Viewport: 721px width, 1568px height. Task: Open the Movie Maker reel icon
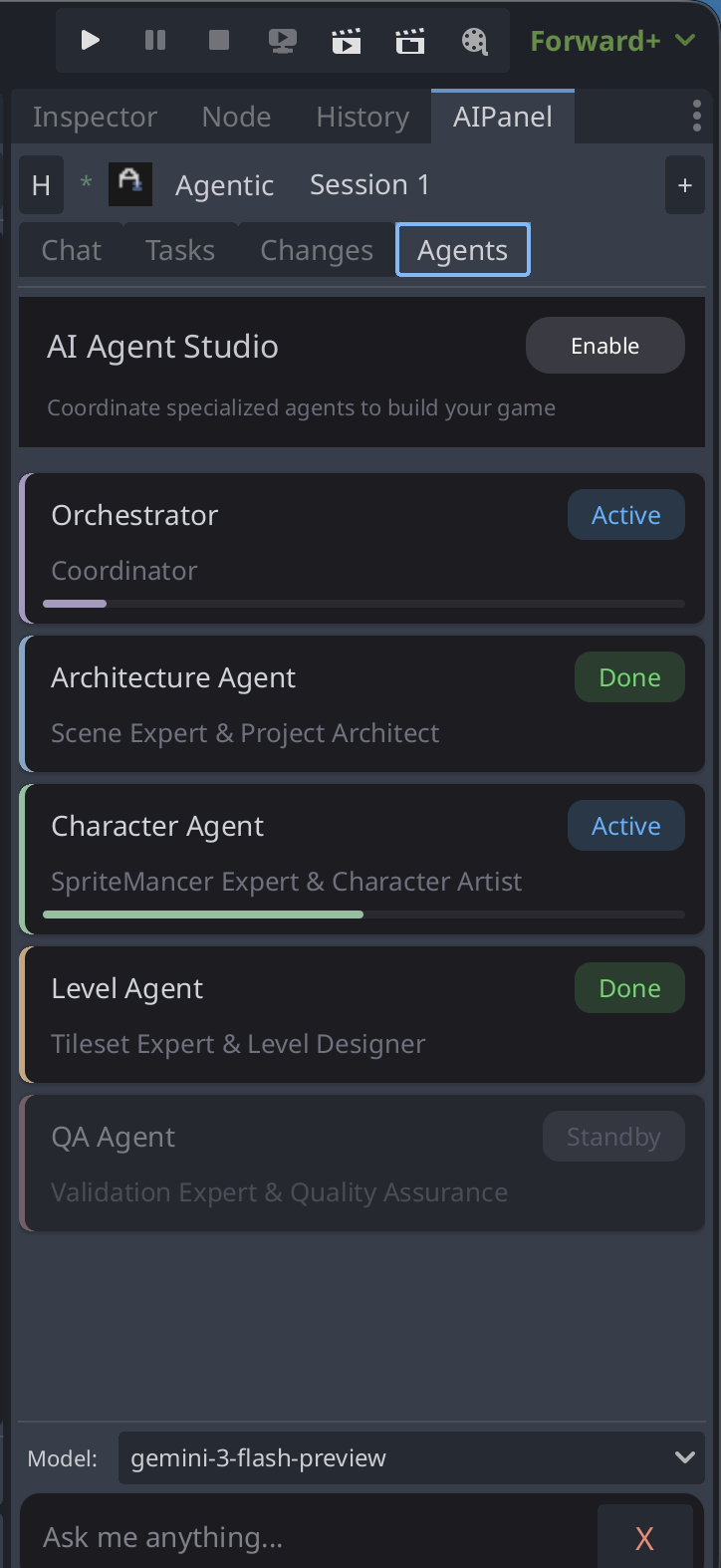[x=475, y=41]
